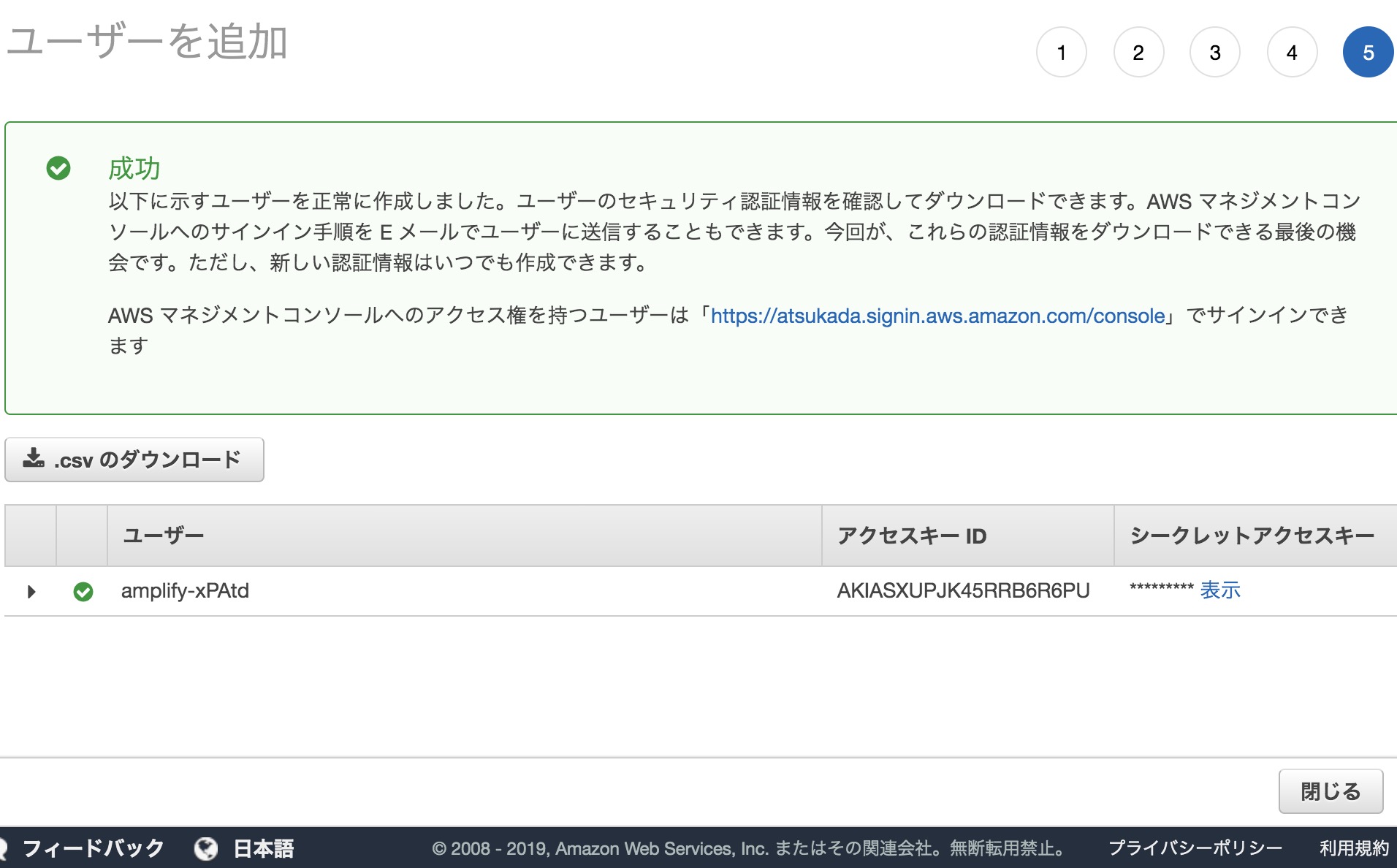Click the Amazon Web Services copyright notice
Screen dimensions: 1397x868
(x=749, y=848)
